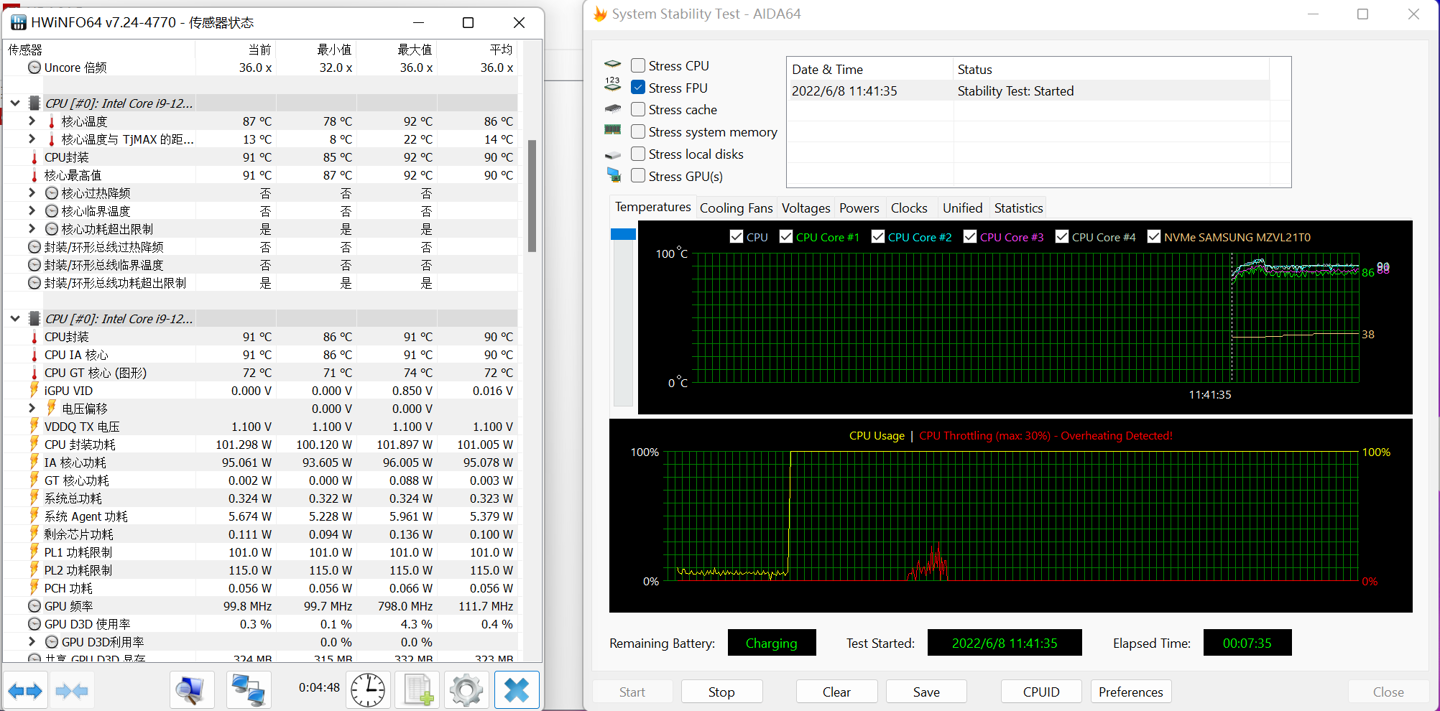Click the lightning icon next to IGPU VID
The height and width of the screenshot is (711, 1440).
pos(34,390)
